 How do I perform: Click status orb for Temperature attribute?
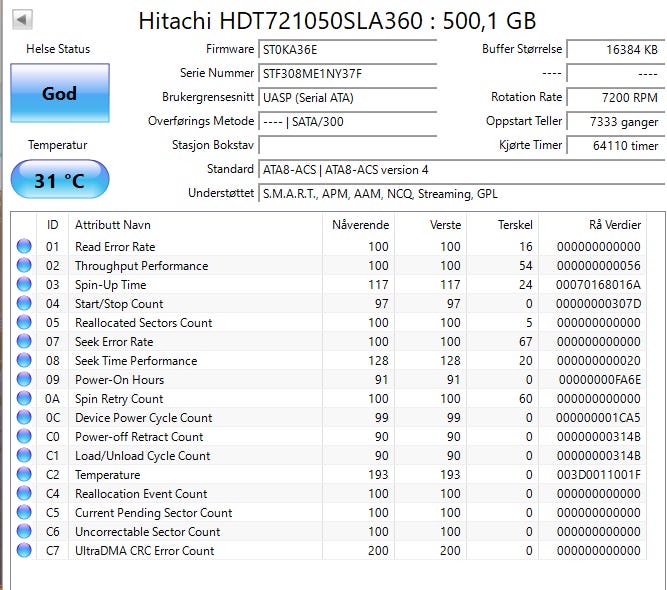tap(24, 474)
